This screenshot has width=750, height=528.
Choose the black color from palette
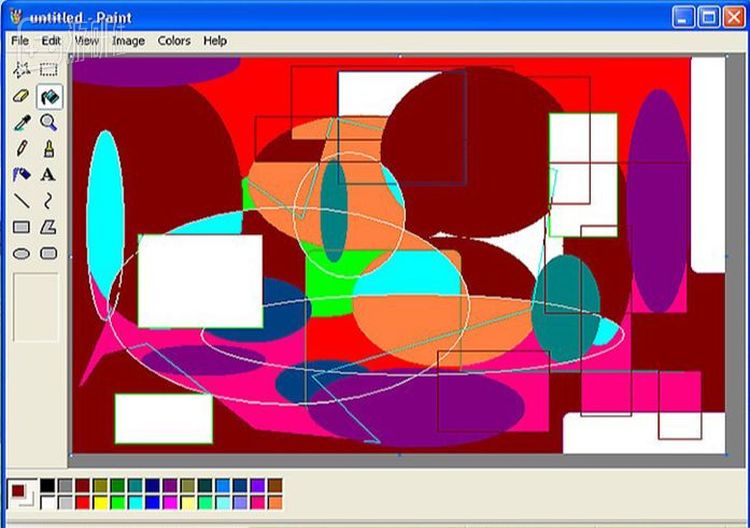(47, 486)
